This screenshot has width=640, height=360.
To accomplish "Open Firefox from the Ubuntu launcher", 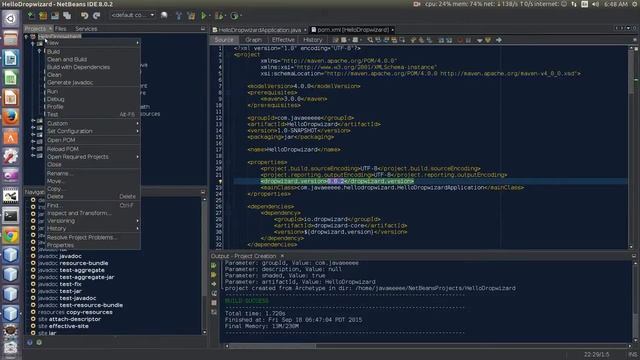I will 11,118.
